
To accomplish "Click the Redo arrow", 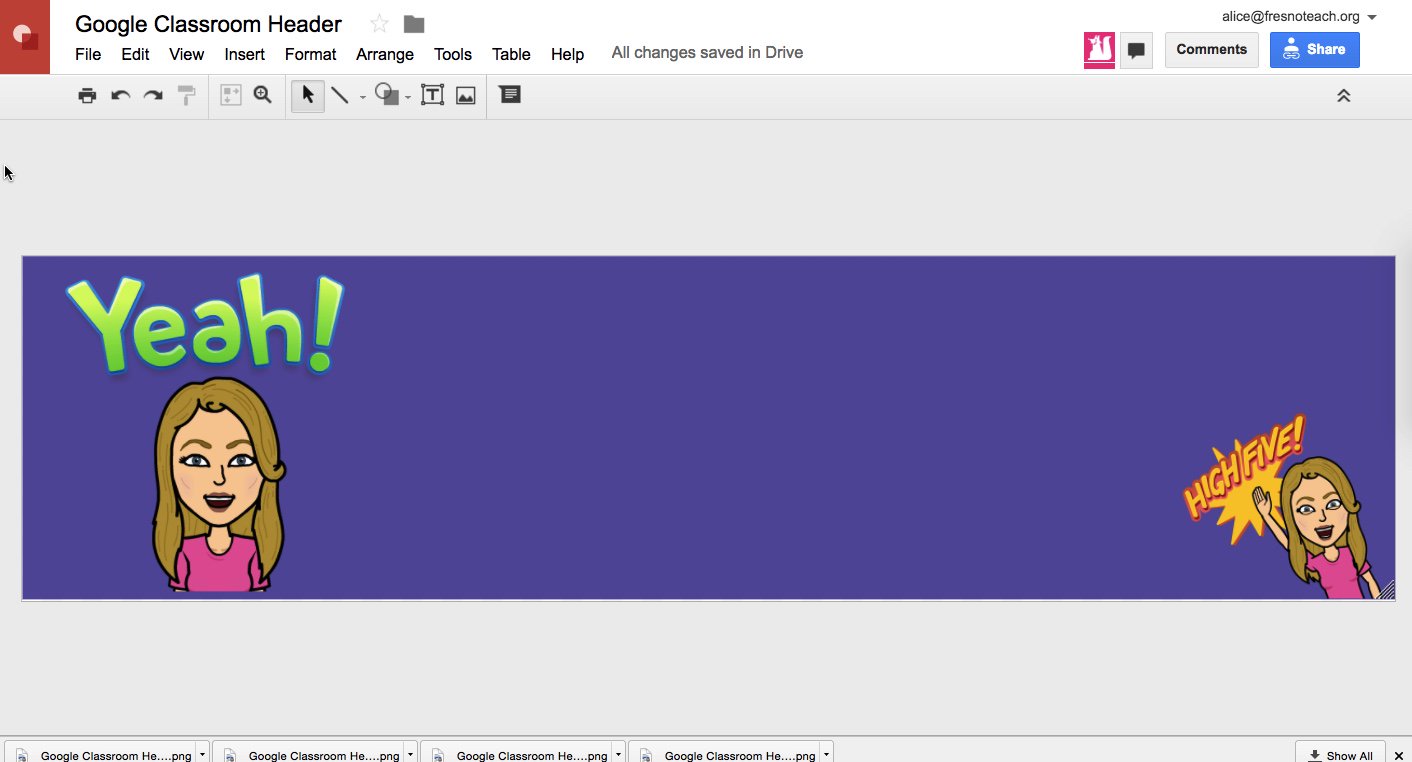I will click(x=153, y=96).
